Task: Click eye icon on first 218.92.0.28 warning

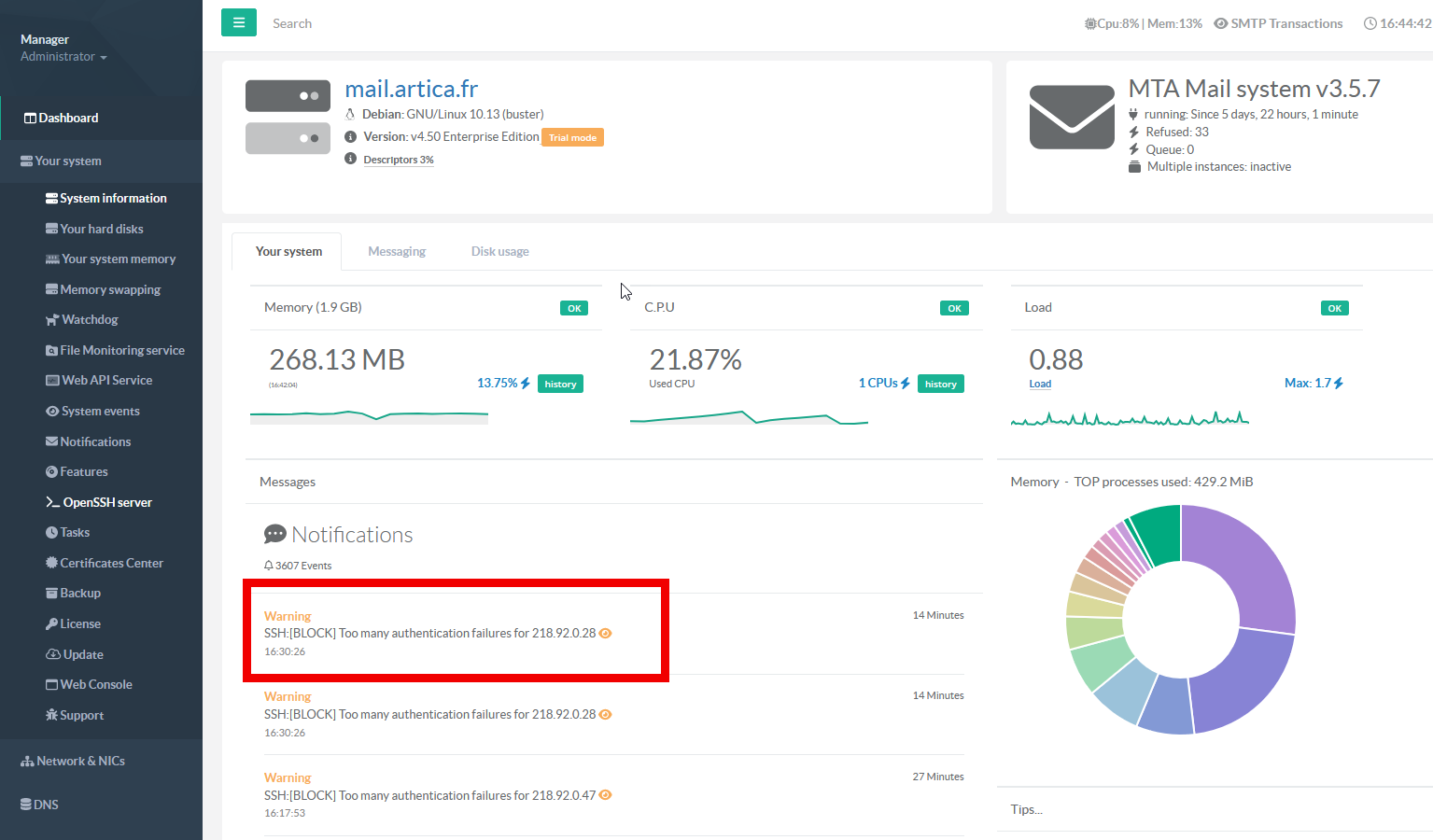Action: (x=605, y=633)
